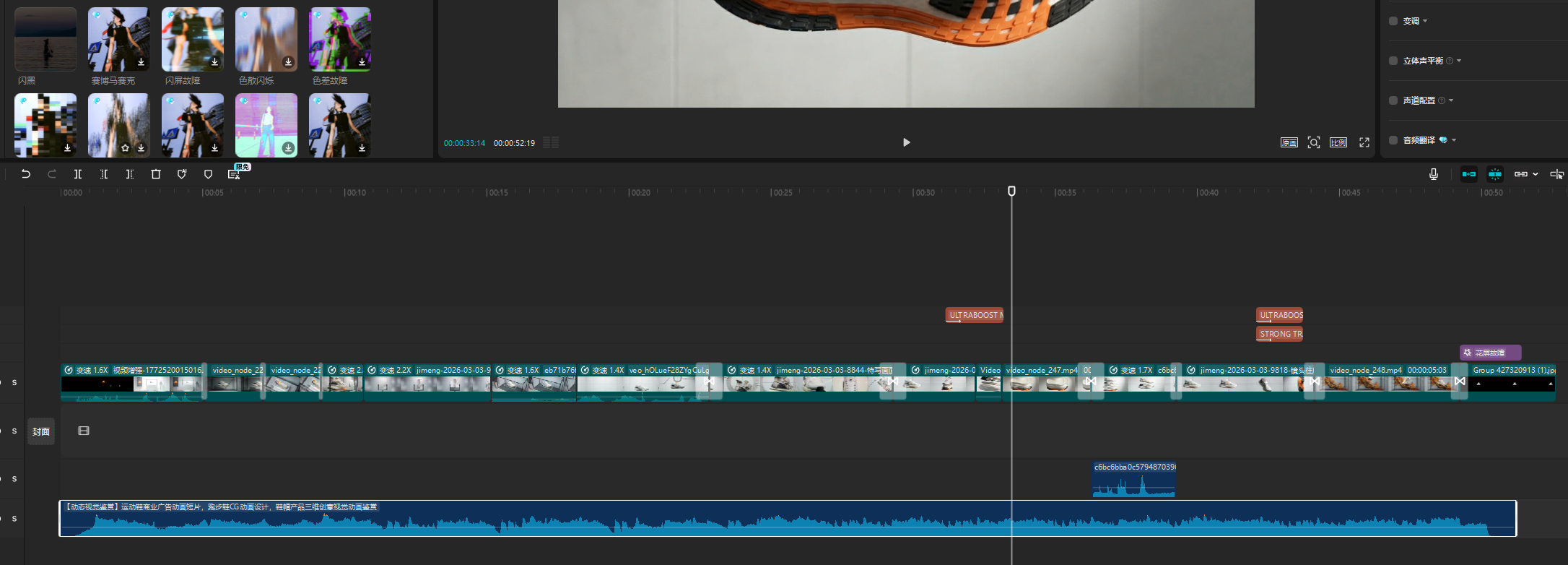The width and height of the screenshot is (1568, 565).
Task: Click the AI marker shield icon
Action: [x=182, y=174]
